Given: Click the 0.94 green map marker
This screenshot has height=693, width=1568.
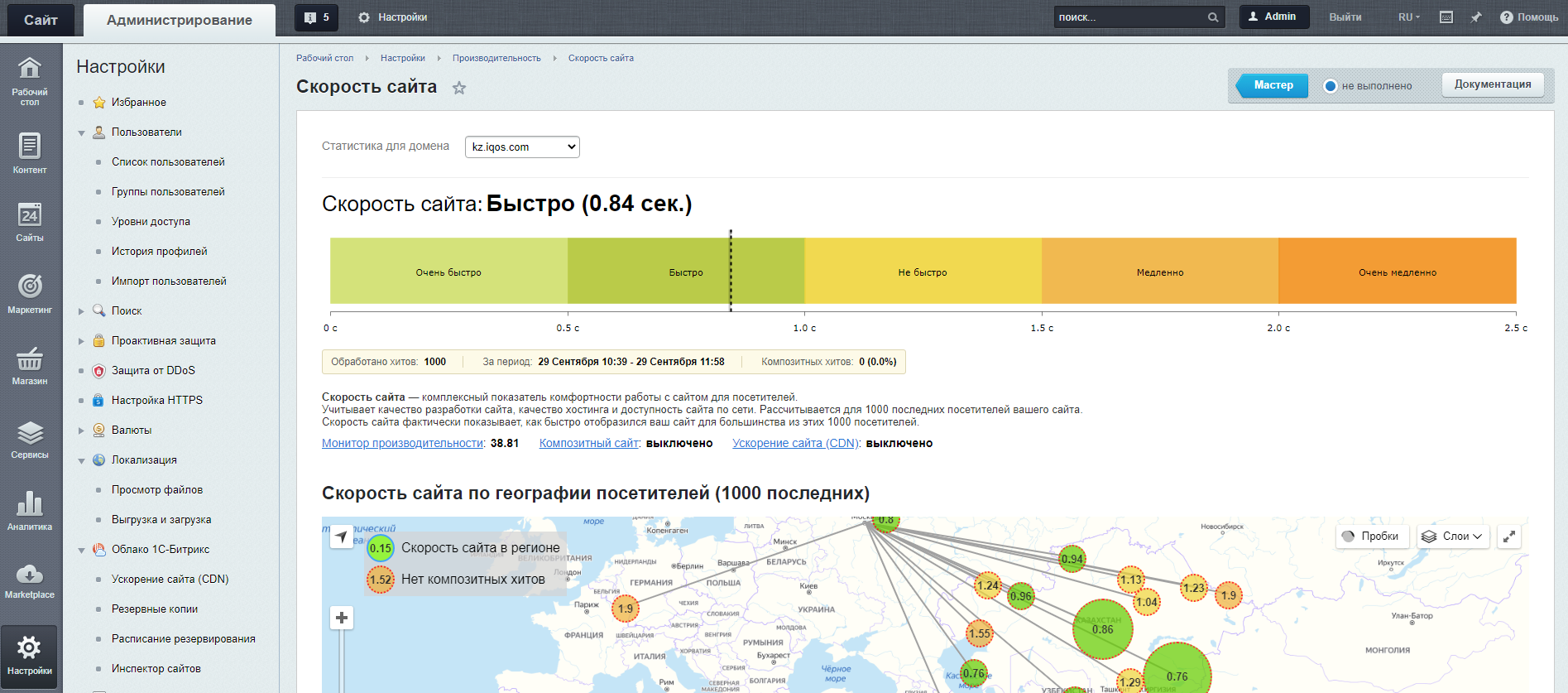Looking at the screenshot, I should pos(1072,559).
